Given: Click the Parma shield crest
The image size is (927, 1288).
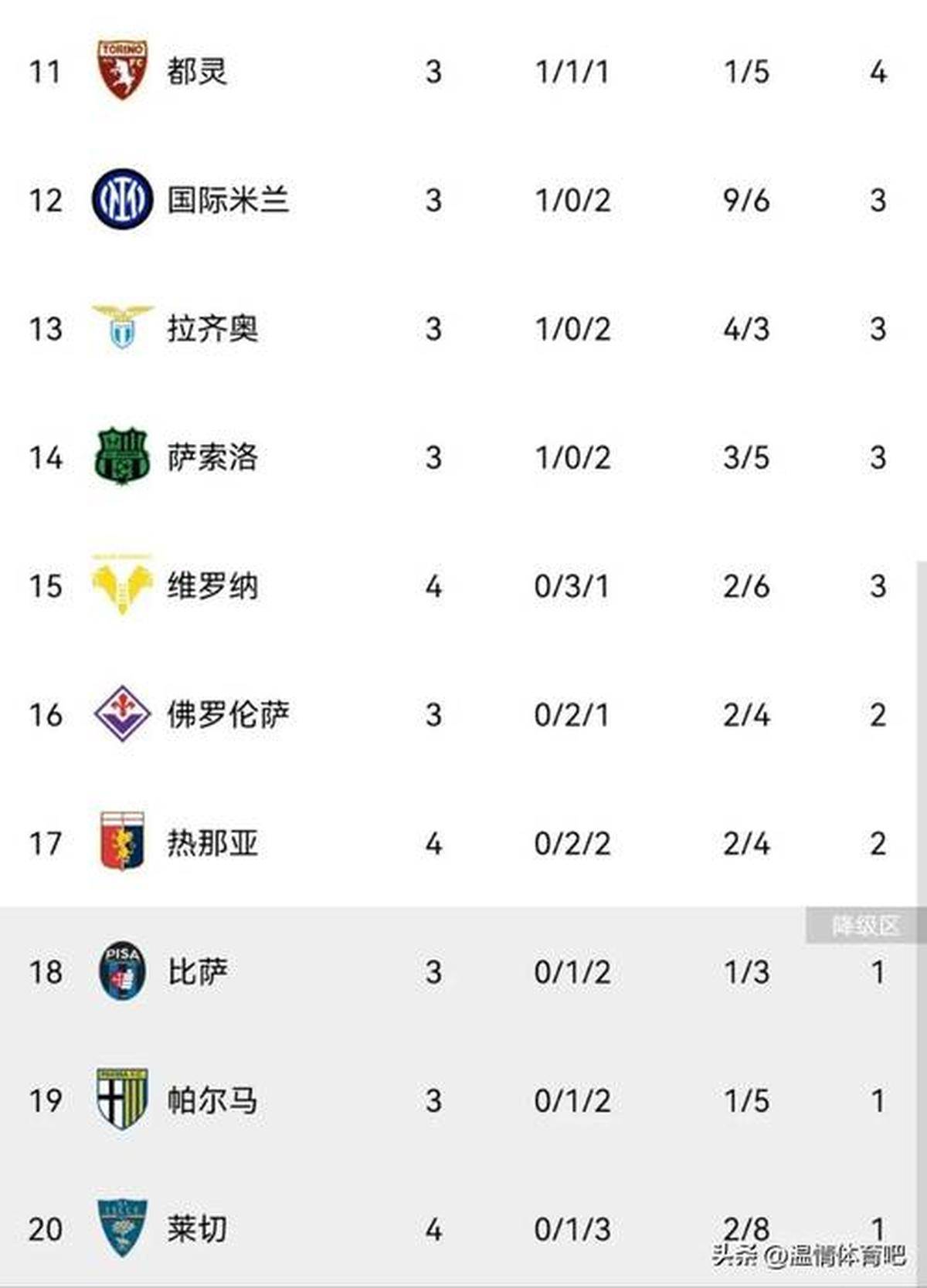Looking at the screenshot, I should [122, 1099].
